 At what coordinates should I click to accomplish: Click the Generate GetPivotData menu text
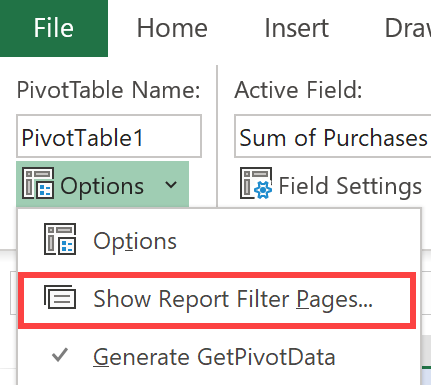point(214,357)
